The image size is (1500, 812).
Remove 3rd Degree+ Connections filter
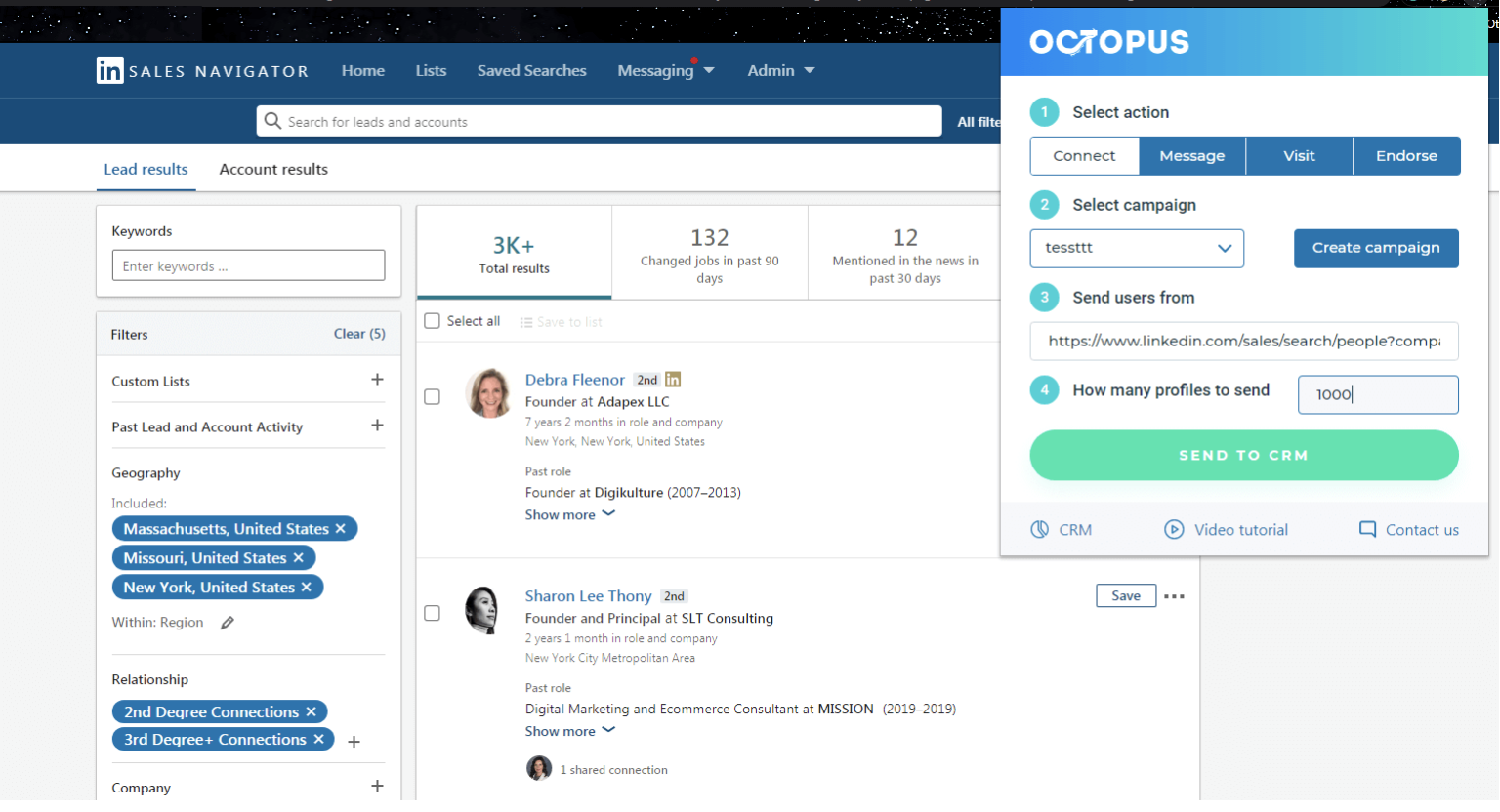coord(318,740)
